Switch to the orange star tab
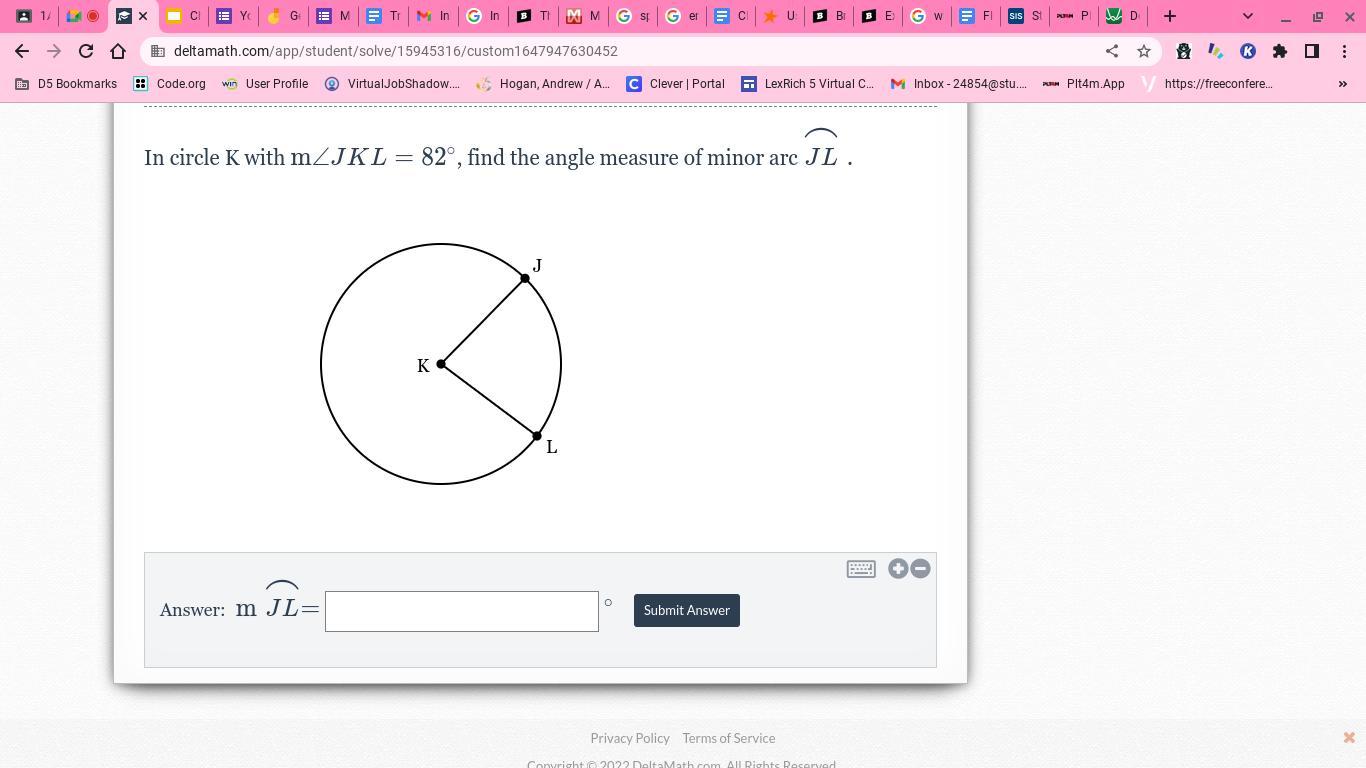Viewport: 1366px width, 768px height. 779,16
